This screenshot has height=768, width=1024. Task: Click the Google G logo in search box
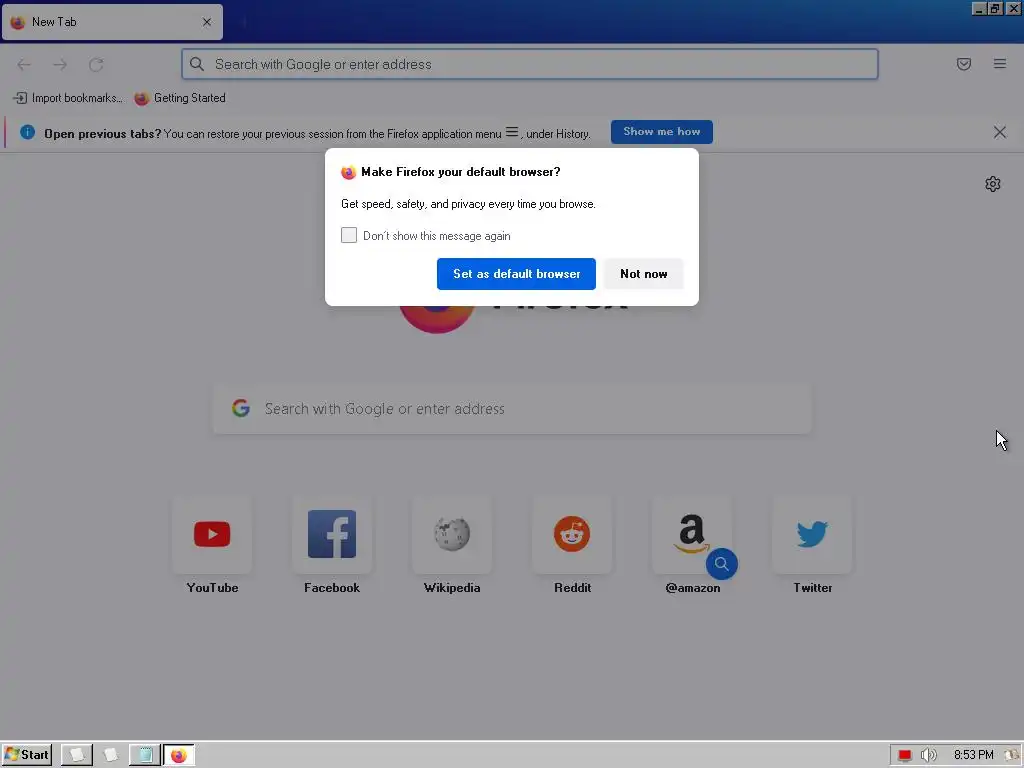point(240,408)
